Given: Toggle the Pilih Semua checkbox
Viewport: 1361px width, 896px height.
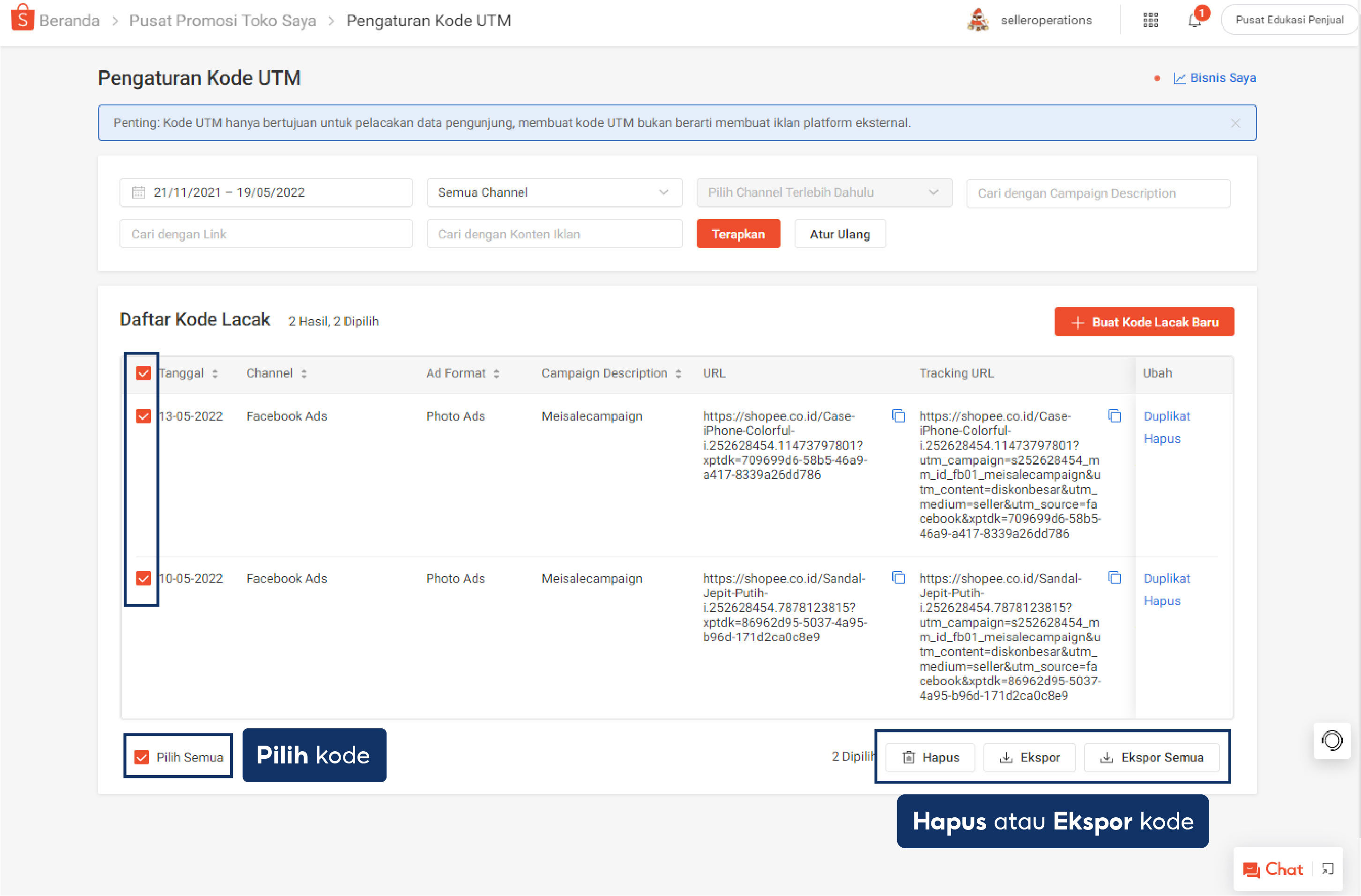Looking at the screenshot, I should [x=142, y=757].
